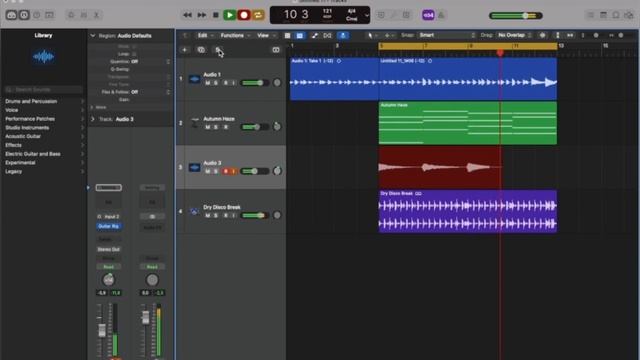
Task: Open the Drag dropdown showing No Overlap
Action: pyautogui.click(x=514, y=35)
